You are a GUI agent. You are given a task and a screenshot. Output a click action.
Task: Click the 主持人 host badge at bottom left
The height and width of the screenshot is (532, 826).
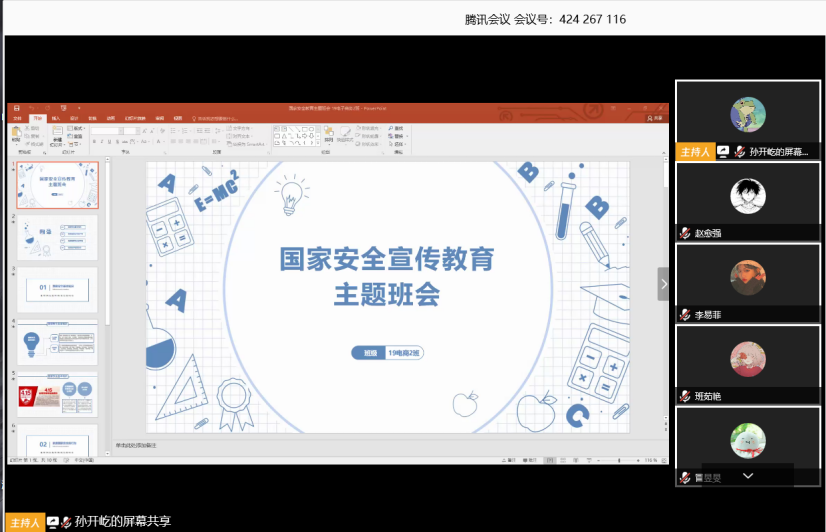pyautogui.click(x=23, y=522)
